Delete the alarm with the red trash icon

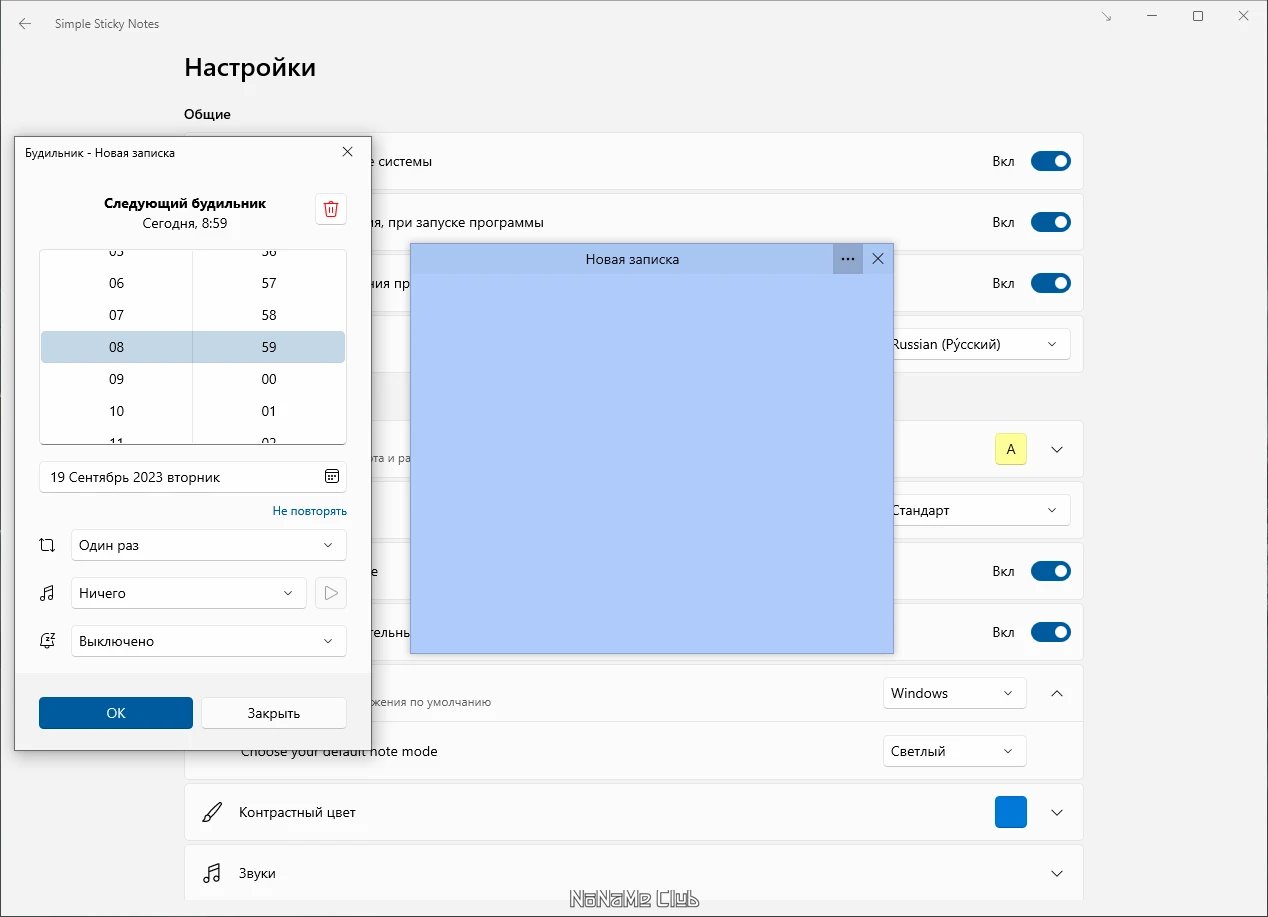point(331,209)
